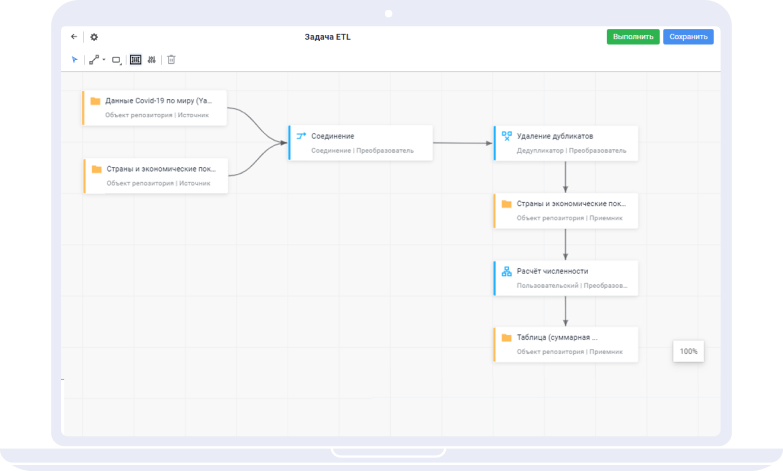Click the trash delete icon

[171, 60]
